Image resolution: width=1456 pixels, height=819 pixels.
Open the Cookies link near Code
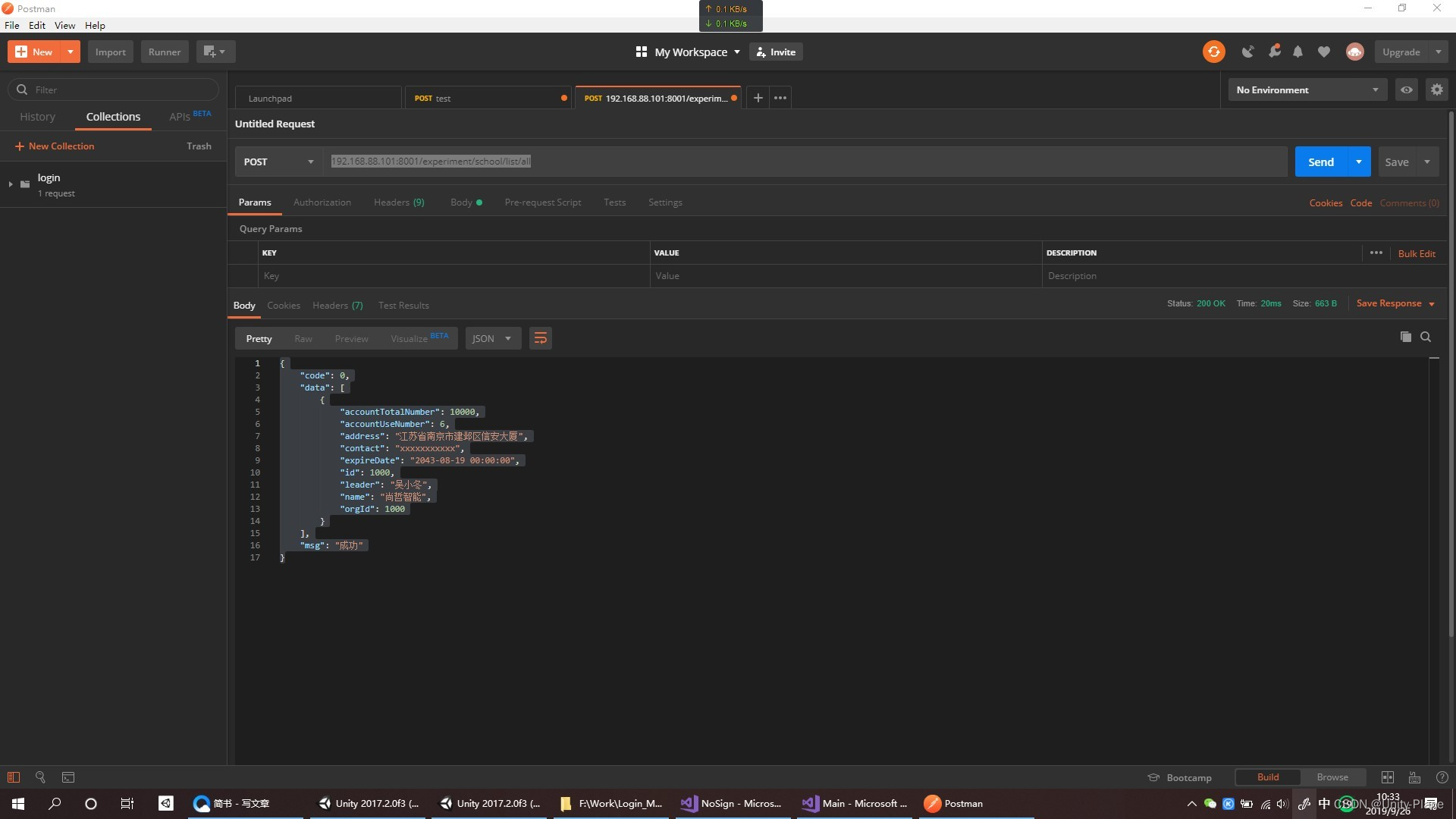click(1326, 203)
